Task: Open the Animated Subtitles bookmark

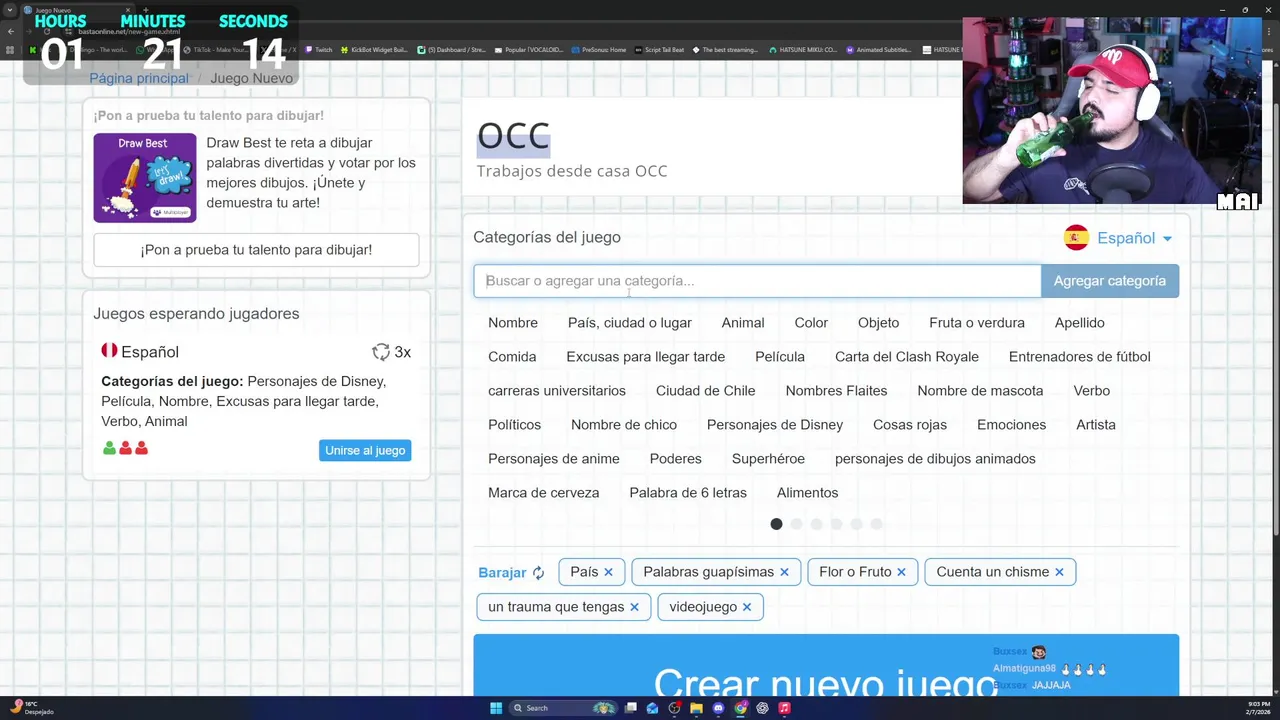Action: 877,49
